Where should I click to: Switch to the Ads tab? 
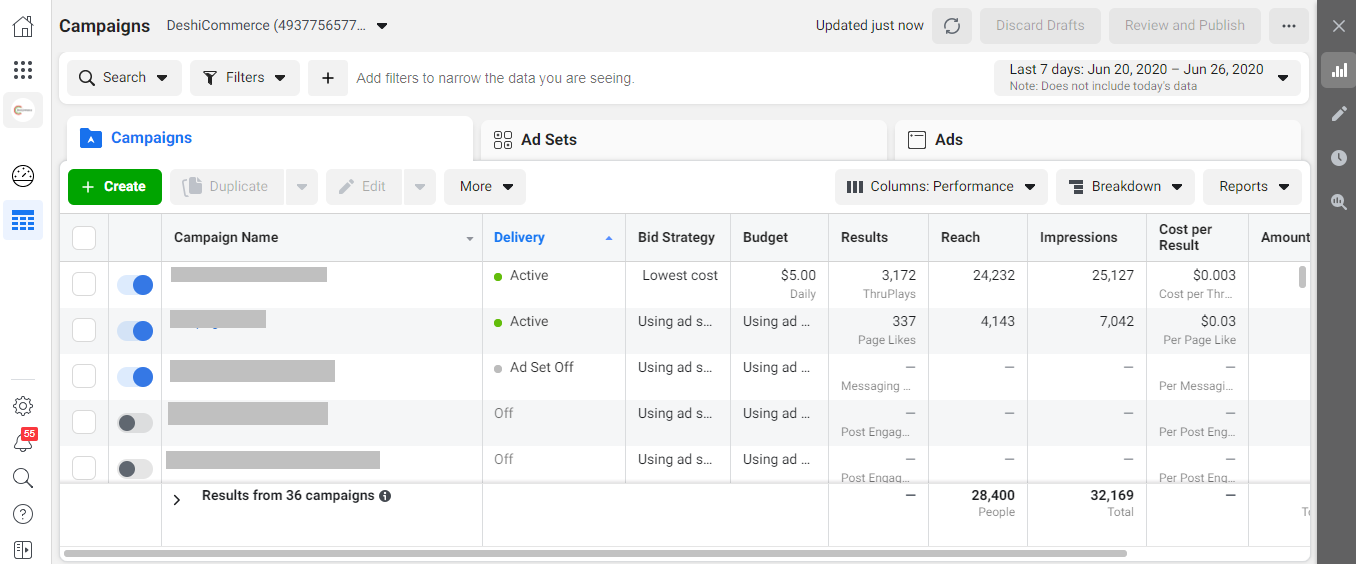click(x=1097, y=140)
